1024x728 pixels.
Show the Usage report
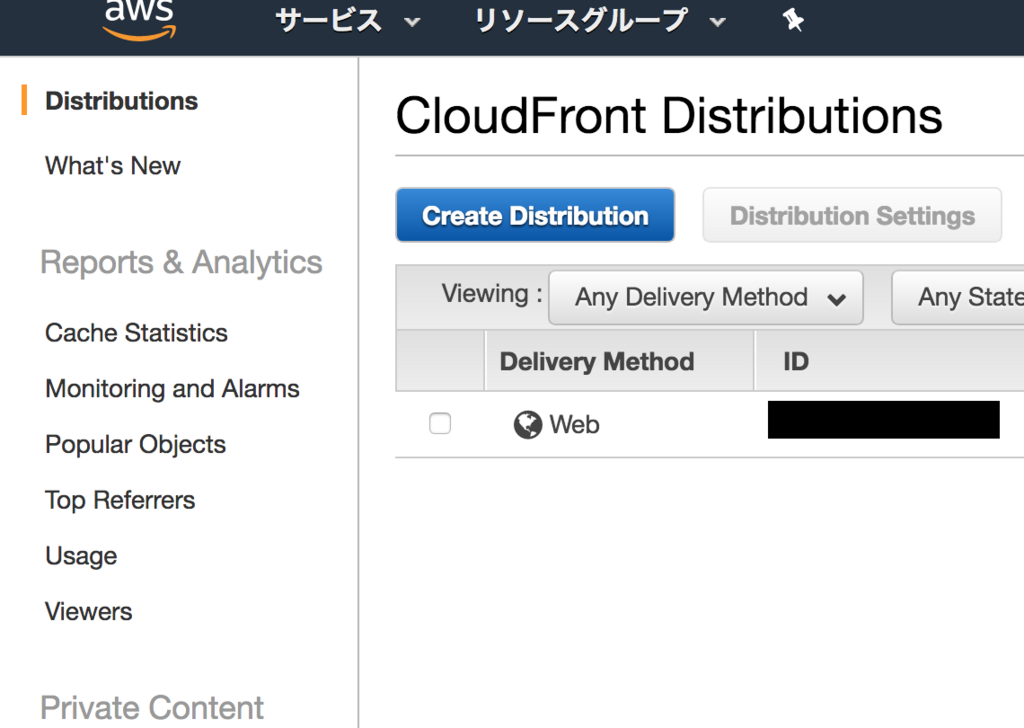point(81,556)
